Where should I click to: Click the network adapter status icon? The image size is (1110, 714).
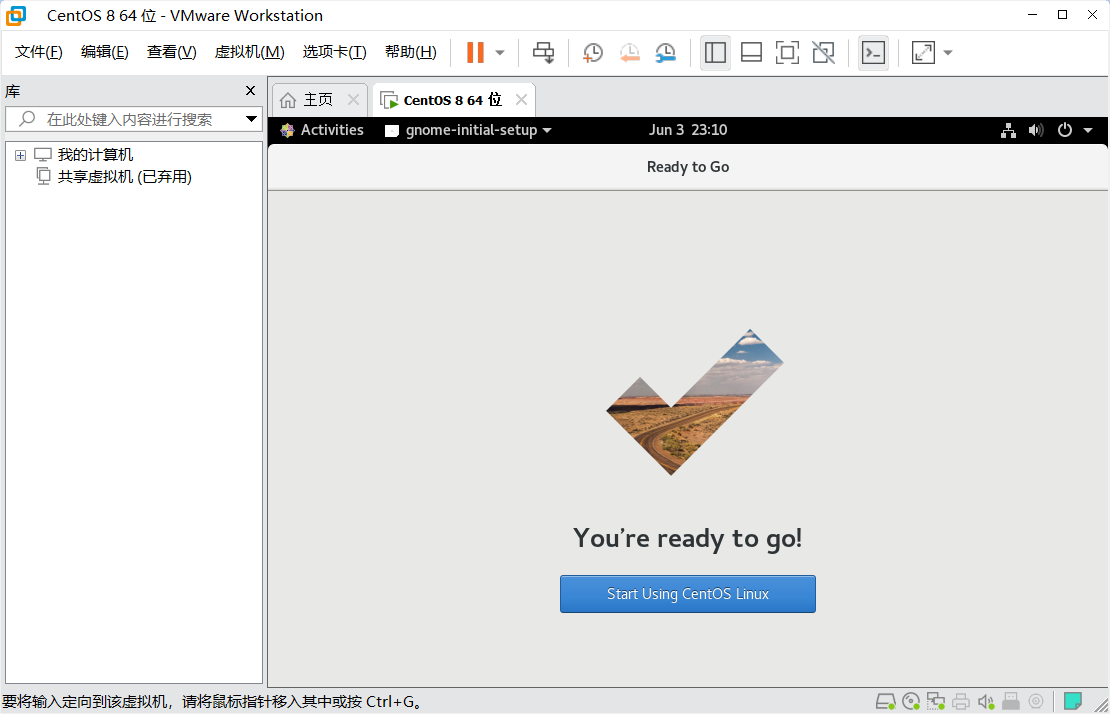click(x=936, y=701)
